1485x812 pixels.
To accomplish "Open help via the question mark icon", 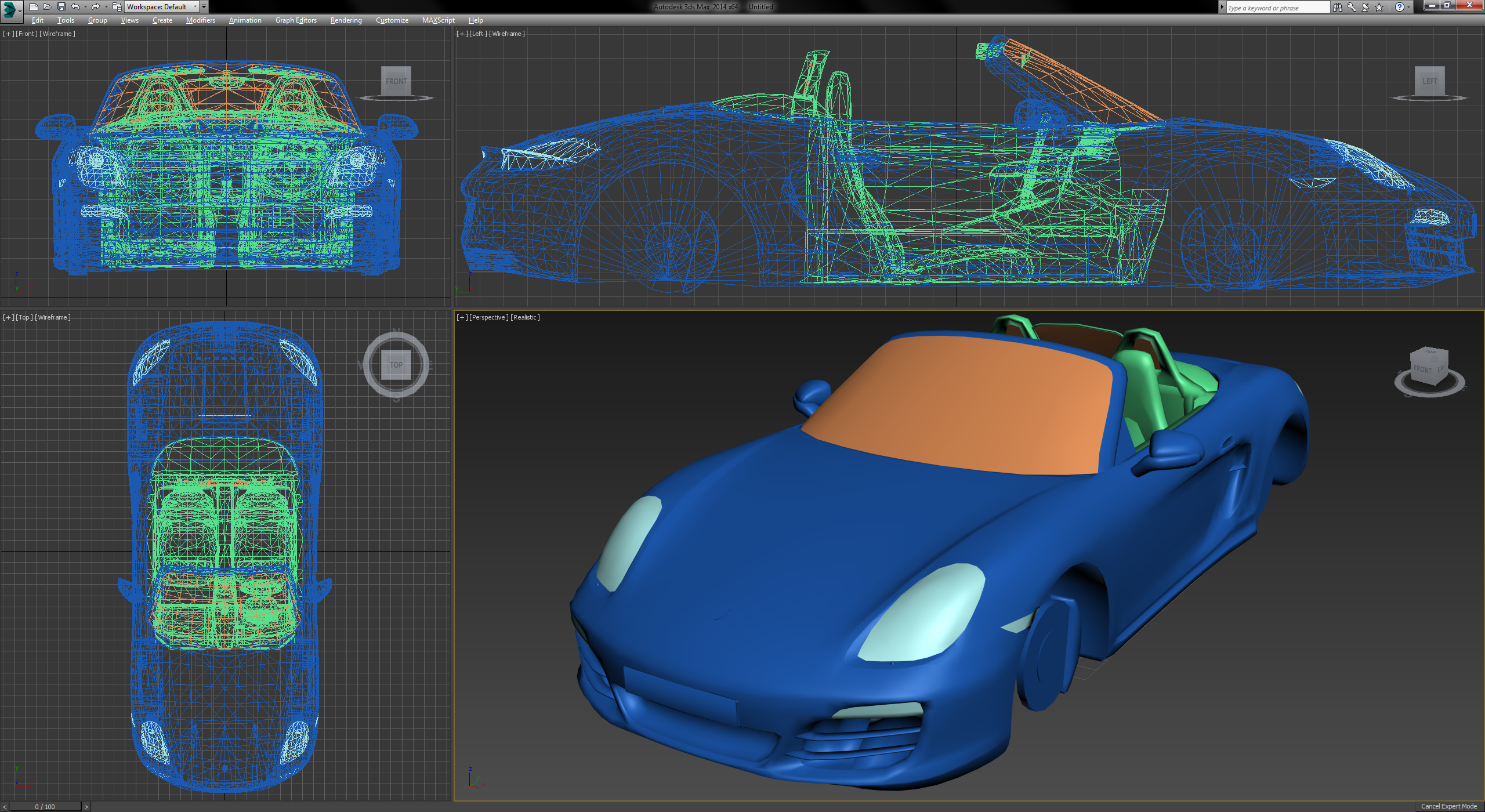I will point(1400,7).
